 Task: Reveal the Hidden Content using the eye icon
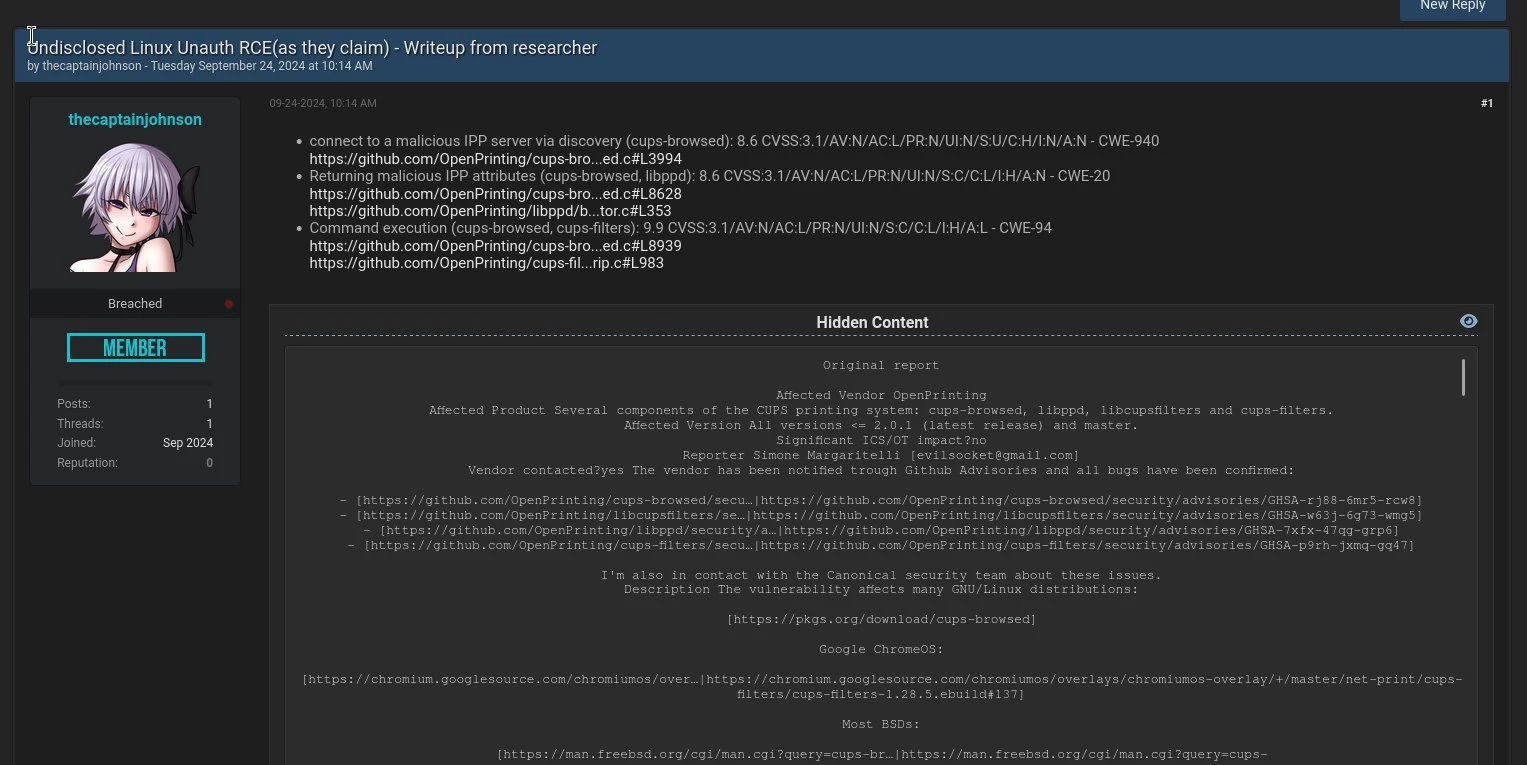pos(1468,321)
